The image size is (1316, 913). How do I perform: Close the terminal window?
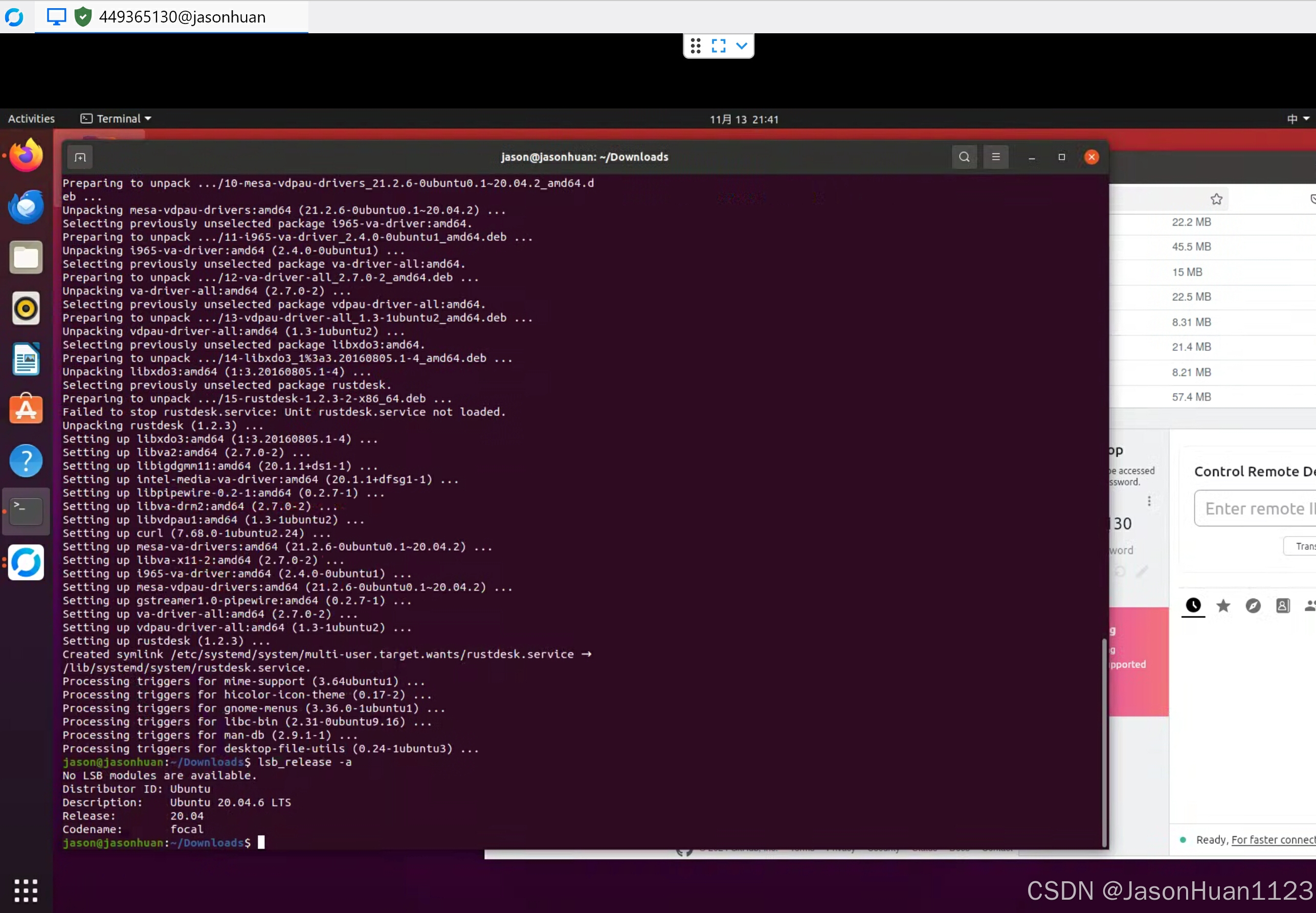coord(1091,157)
